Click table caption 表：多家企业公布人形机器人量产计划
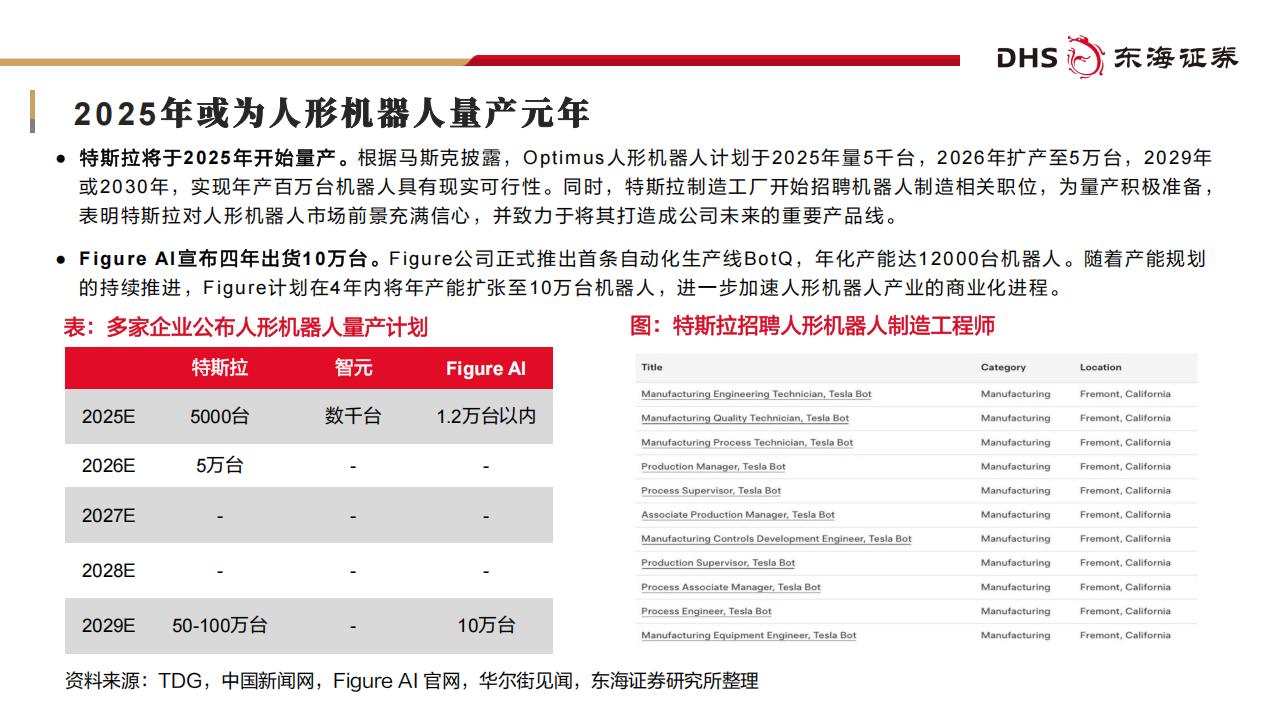 point(246,327)
